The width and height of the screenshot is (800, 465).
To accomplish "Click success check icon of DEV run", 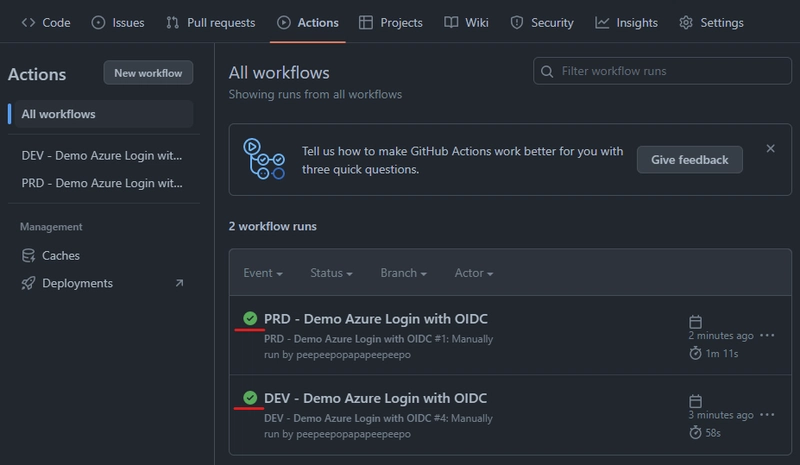I will [x=250, y=398].
